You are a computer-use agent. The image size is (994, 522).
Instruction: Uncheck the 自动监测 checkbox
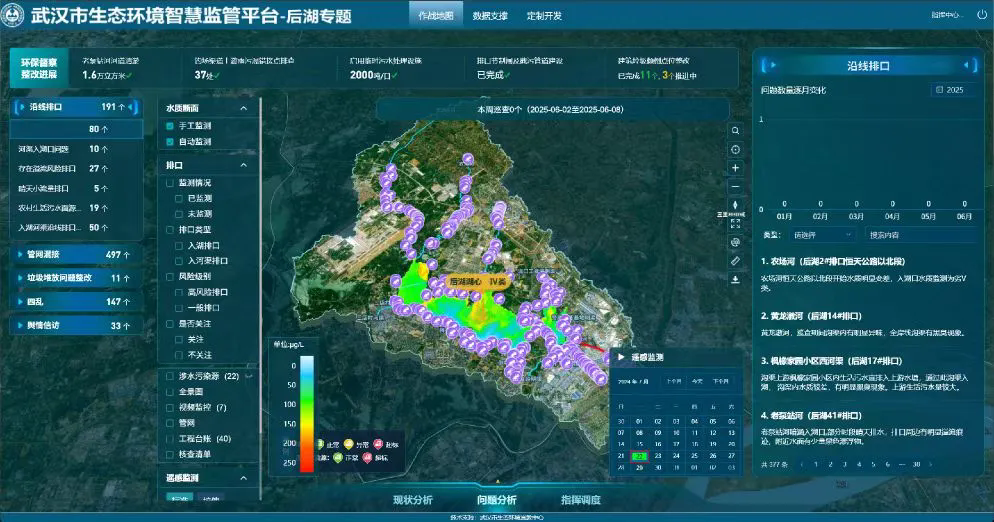[170, 142]
